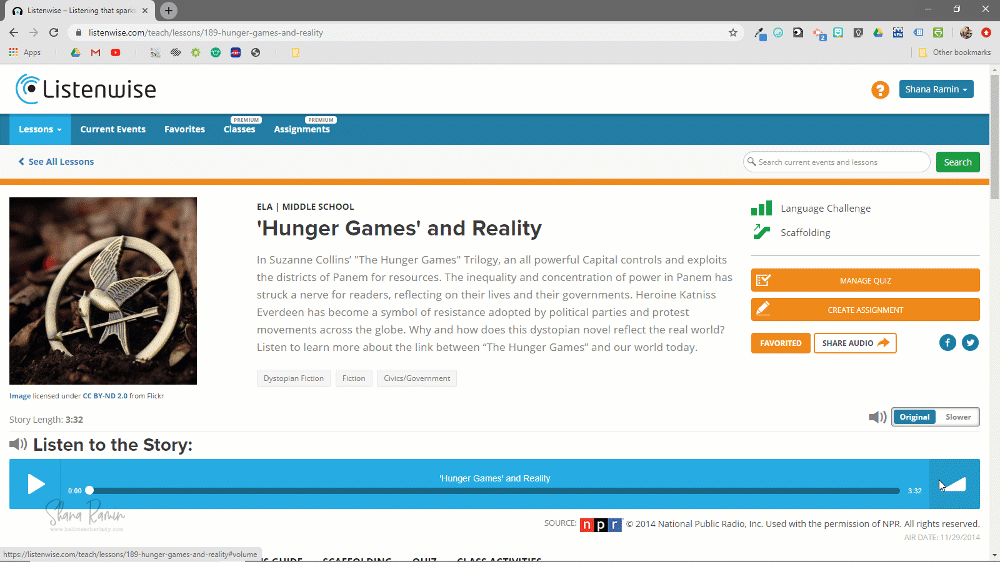Open the Shana Ramin account dropdown
1000x562 pixels.
(936, 89)
